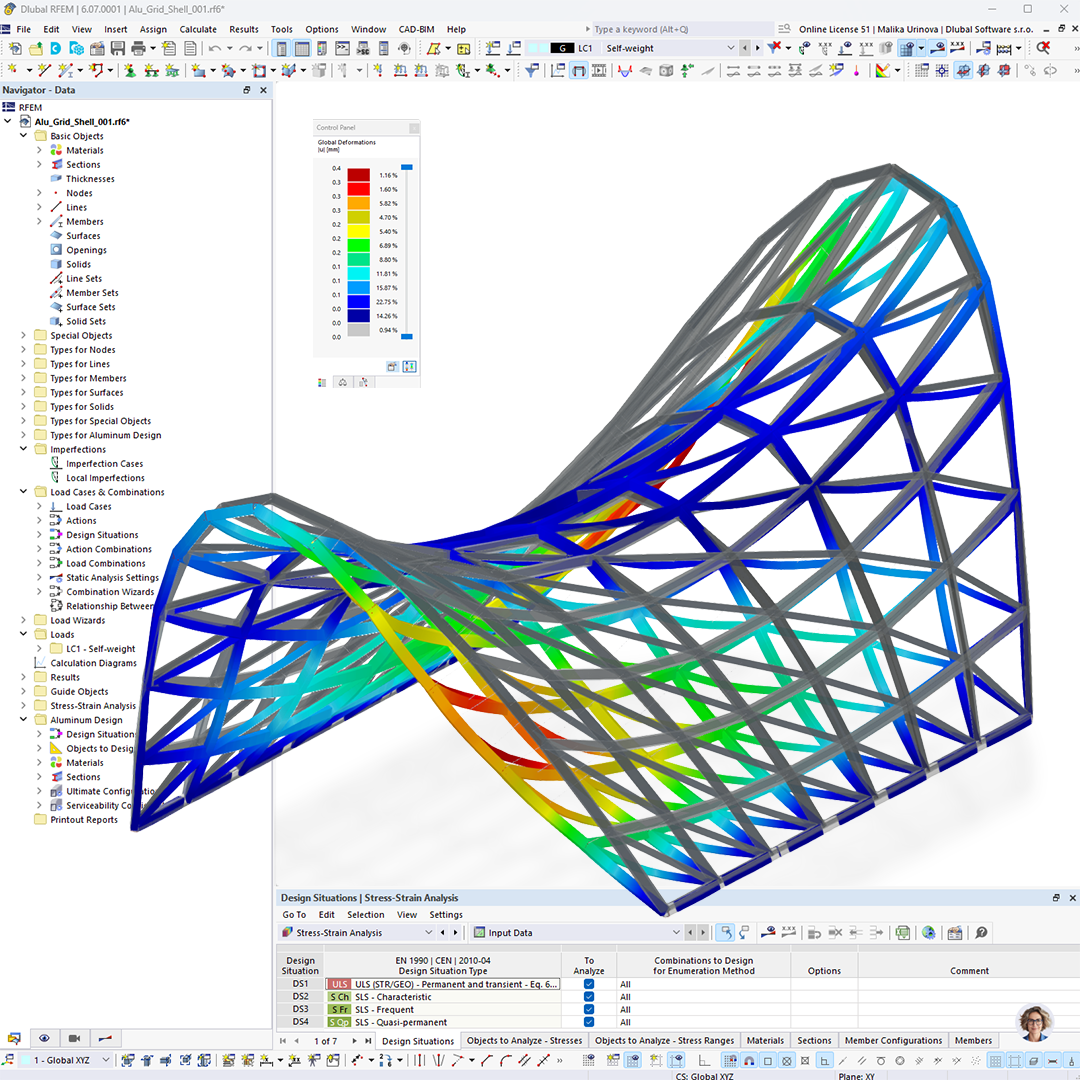
Task: Open a model via the folder icon
Action: click(x=35, y=48)
